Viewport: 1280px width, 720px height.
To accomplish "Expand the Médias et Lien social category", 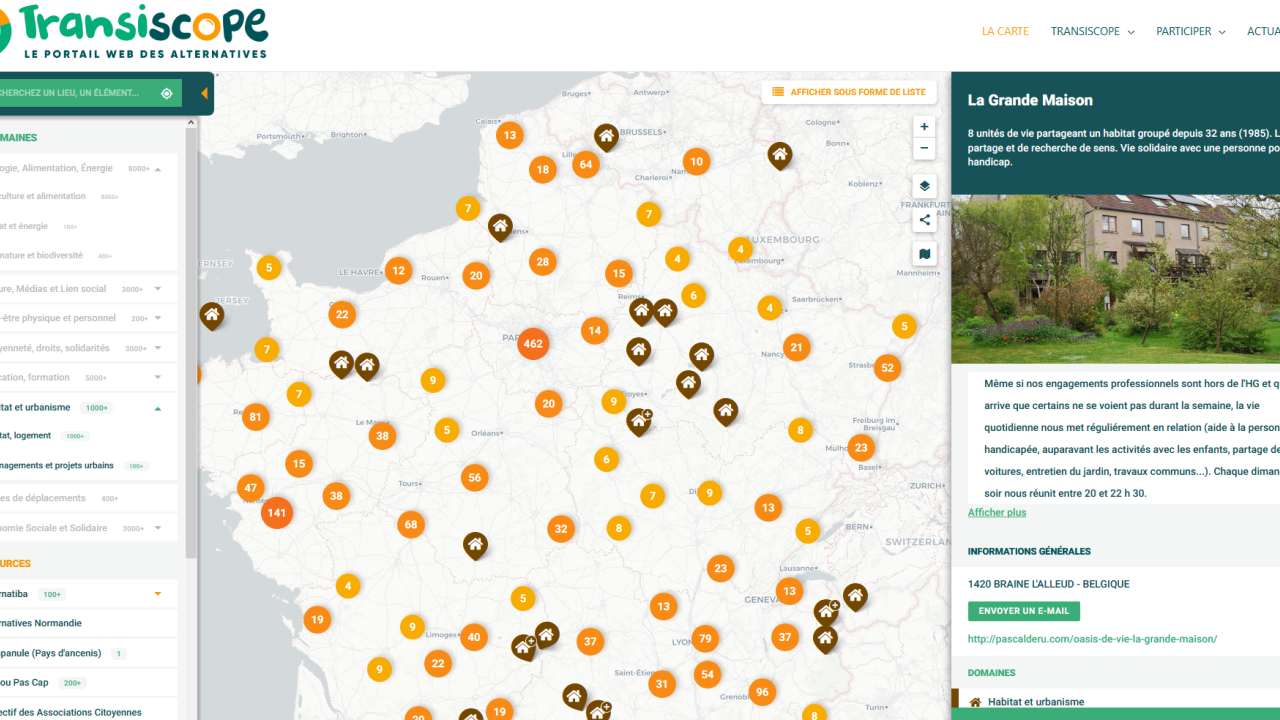I will coord(158,289).
